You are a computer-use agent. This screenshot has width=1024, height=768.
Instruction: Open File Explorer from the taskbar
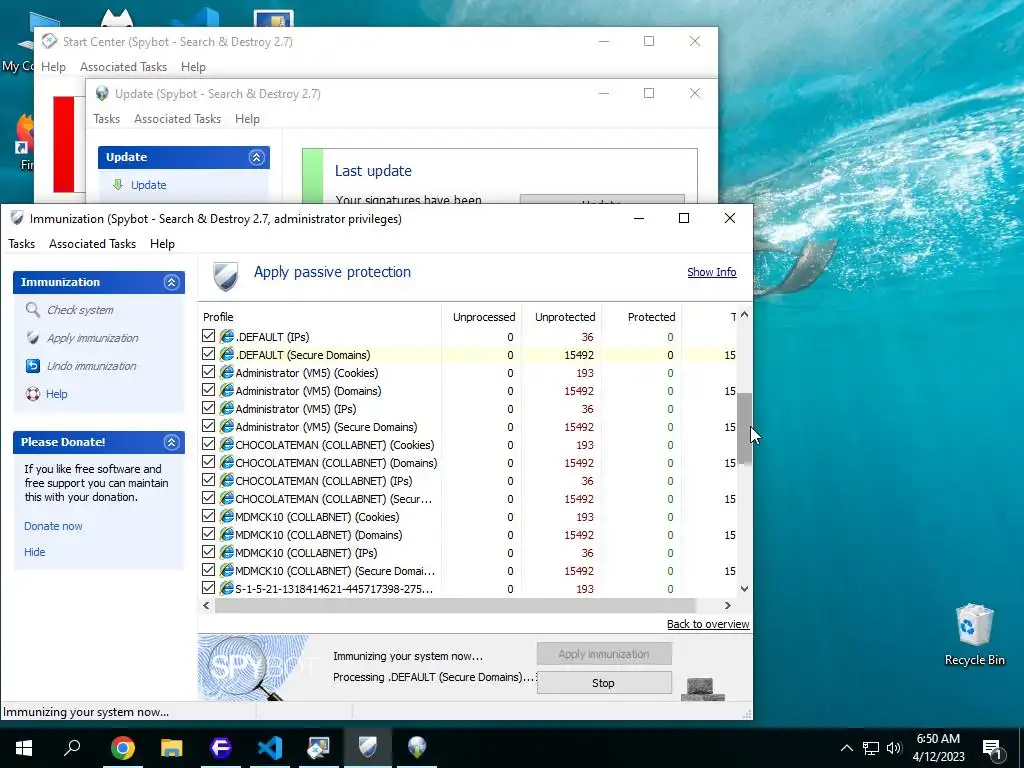coord(172,747)
